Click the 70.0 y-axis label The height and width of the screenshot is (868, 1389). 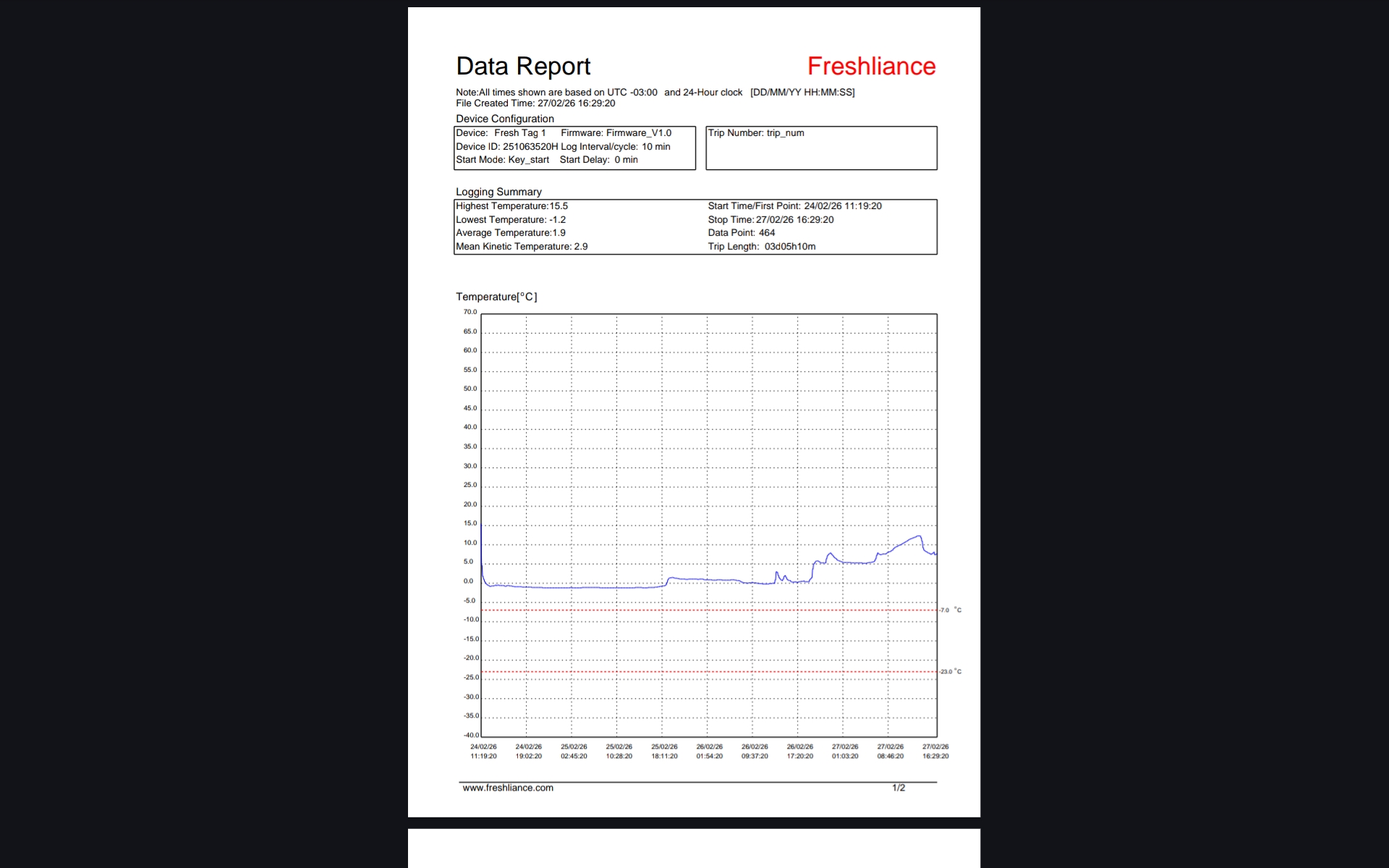tap(470, 312)
